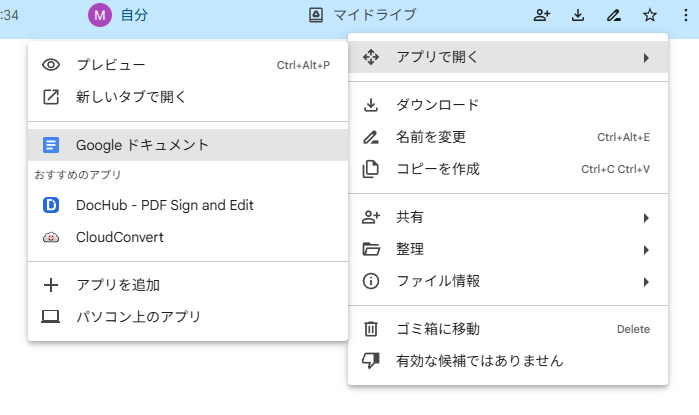699x415 pixels.
Task: Select 有効な候補ではありません option
Action: click(x=508, y=361)
